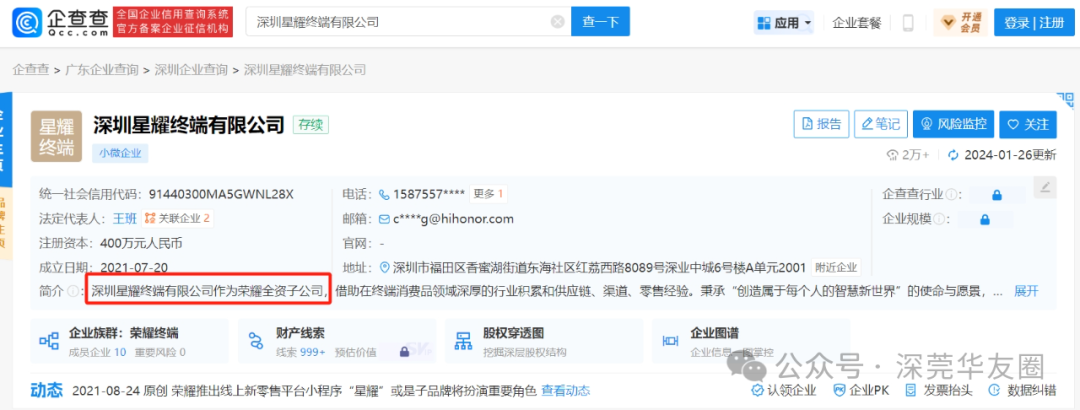
Task: Click lock icon next to 企业规模
Action: click(x=985, y=219)
